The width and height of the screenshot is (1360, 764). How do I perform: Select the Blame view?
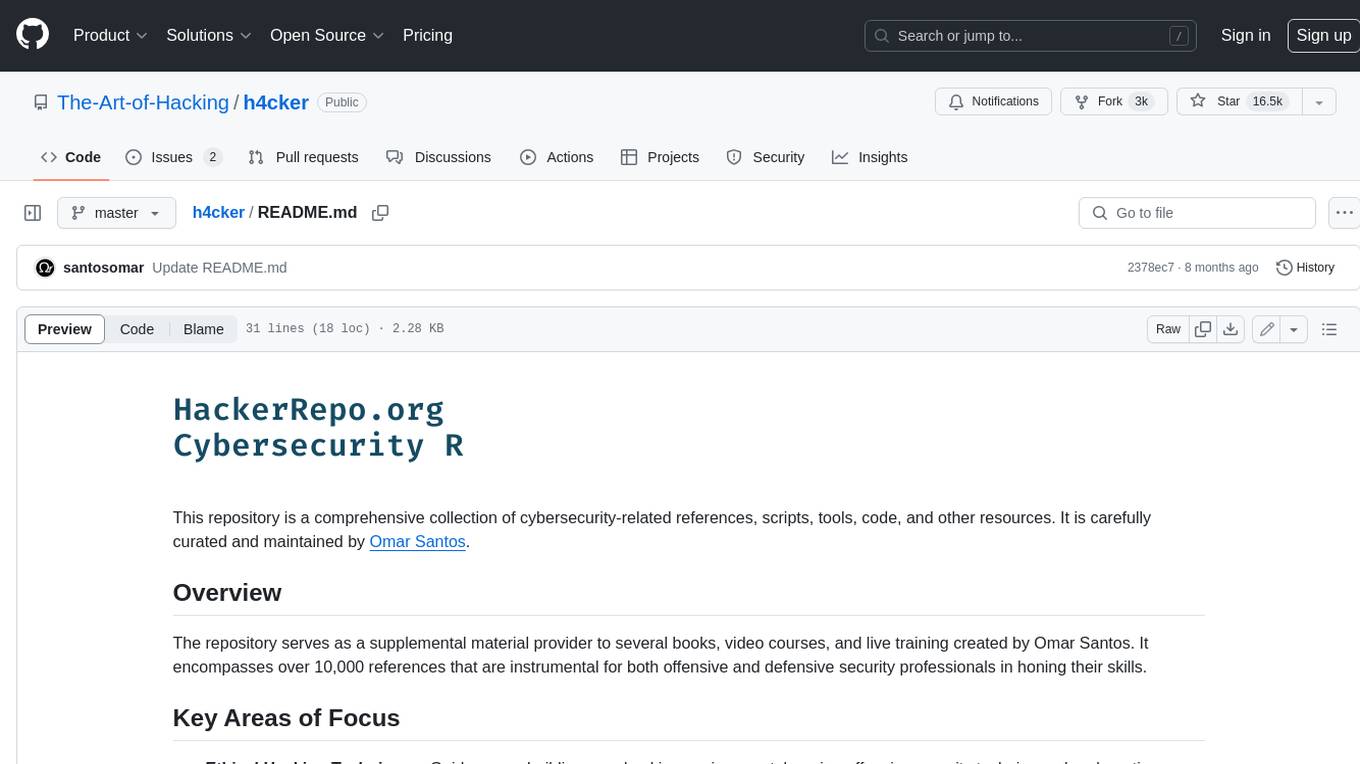click(203, 329)
